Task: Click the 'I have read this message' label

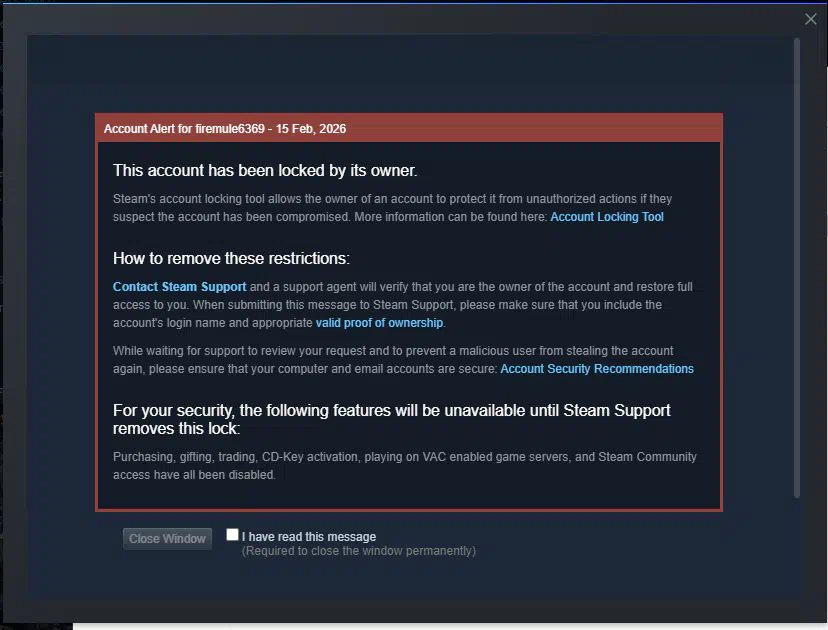Action: point(309,537)
